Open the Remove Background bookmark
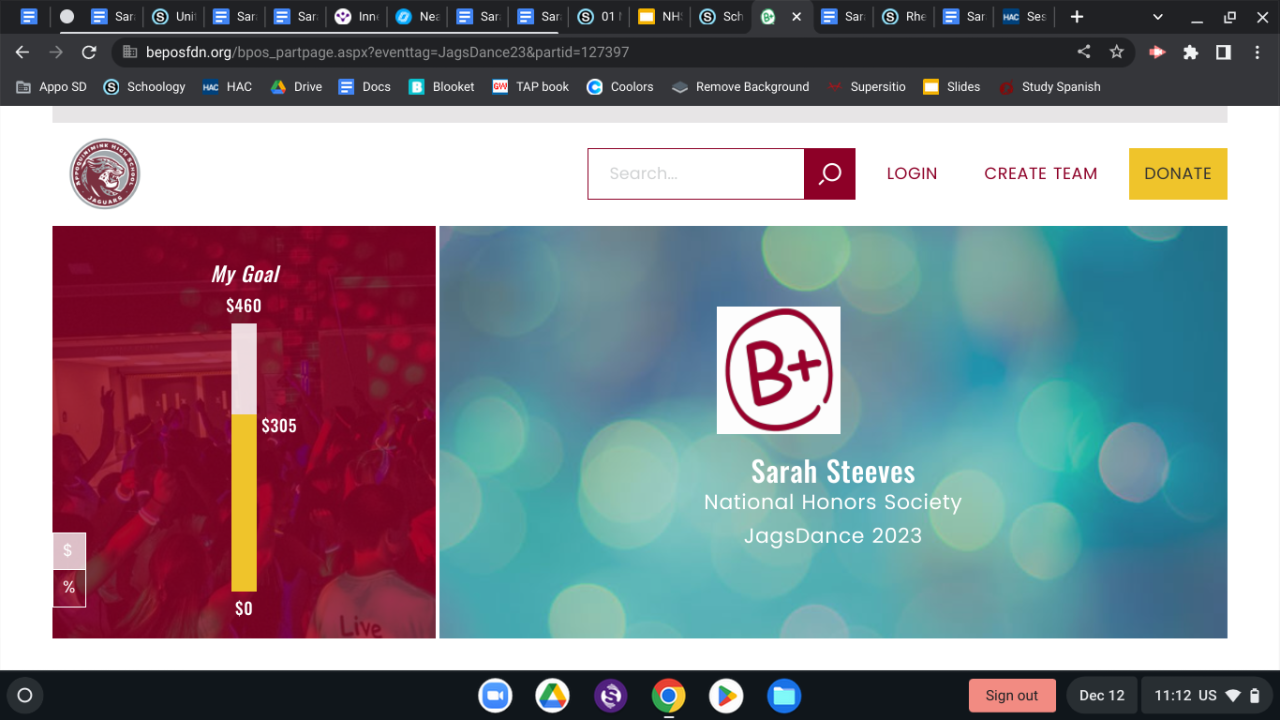1280x720 pixels. 741,87
